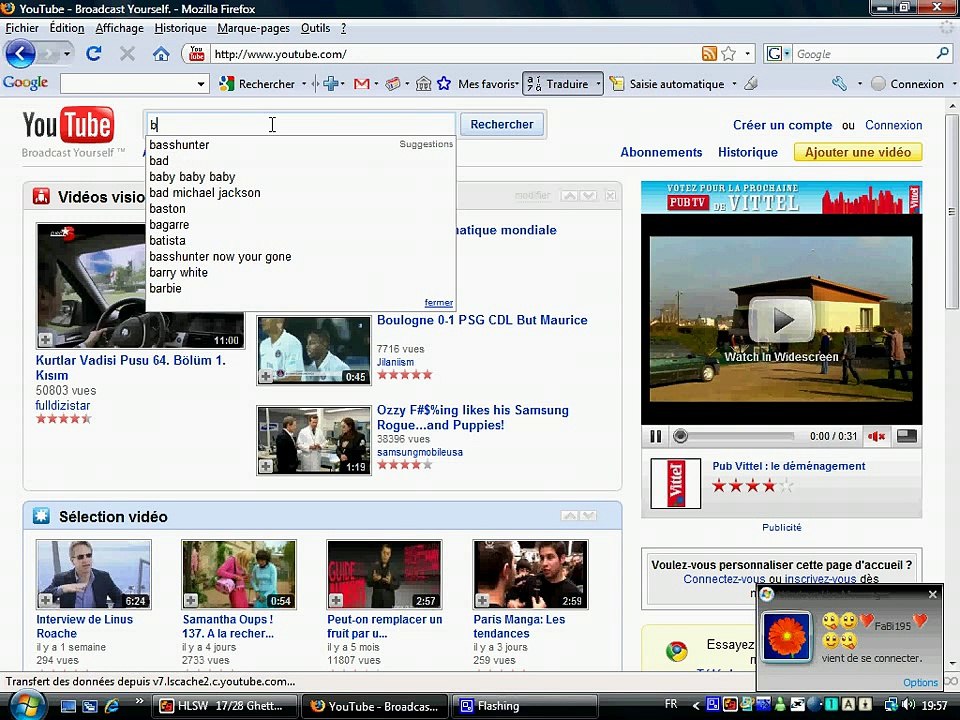Click the Firefox address bar URL

click(281, 54)
